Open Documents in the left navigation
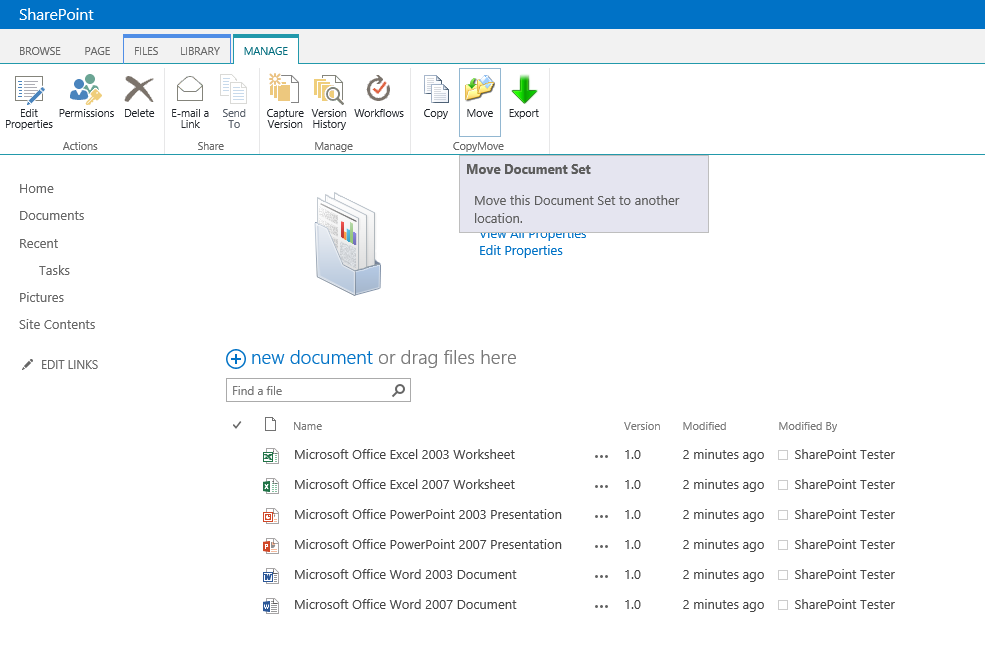Image resolution: width=985 pixels, height=660 pixels. pyautogui.click(x=52, y=215)
